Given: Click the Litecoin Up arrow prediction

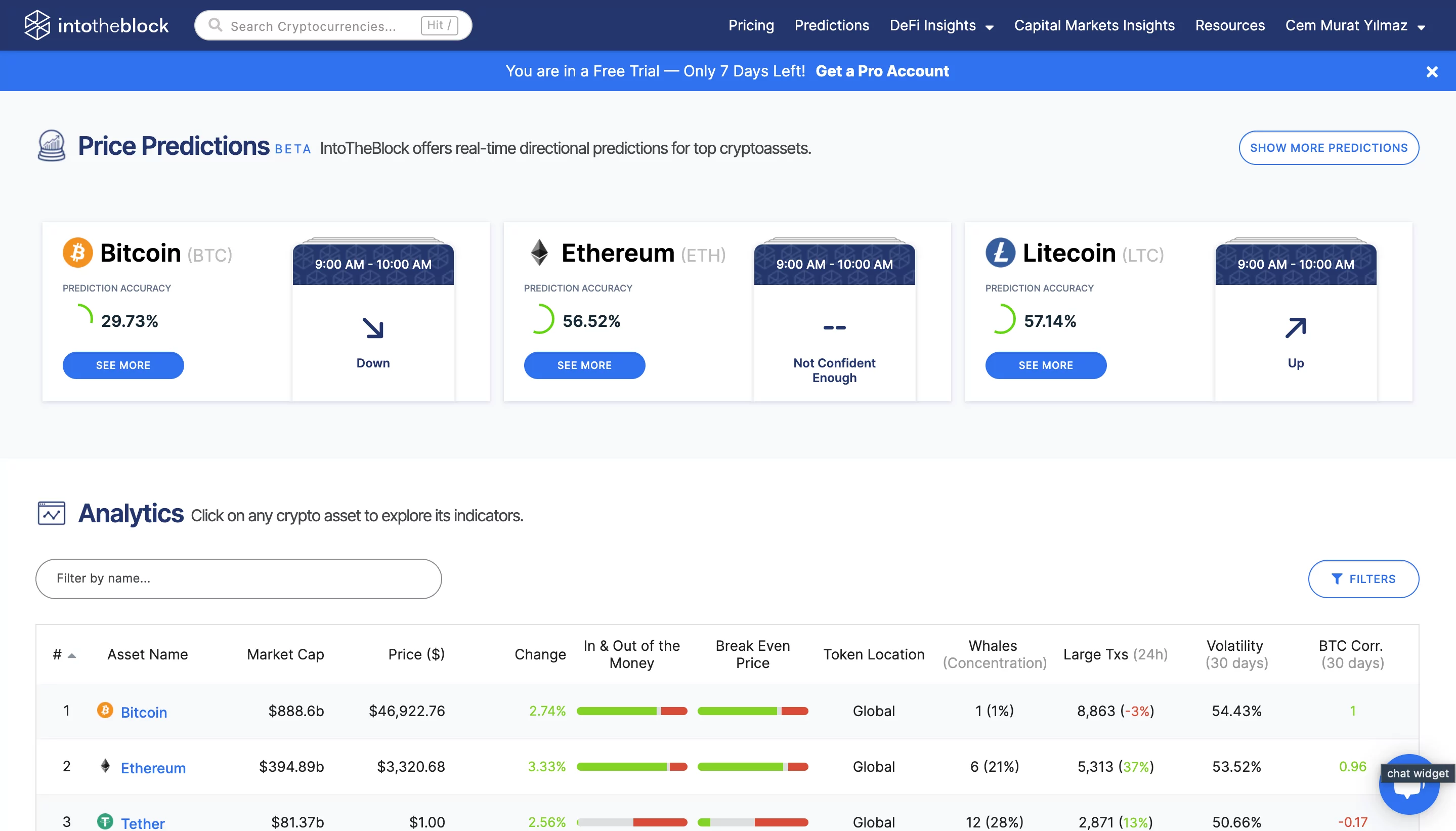Looking at the screenshot, I should [x=1296, y=327].
